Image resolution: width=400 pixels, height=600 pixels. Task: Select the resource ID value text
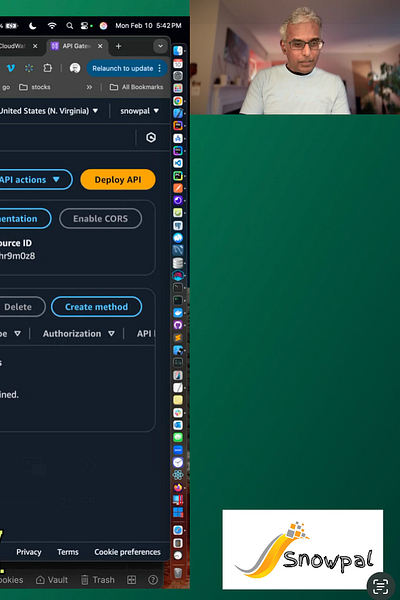(x=17, y=256)
